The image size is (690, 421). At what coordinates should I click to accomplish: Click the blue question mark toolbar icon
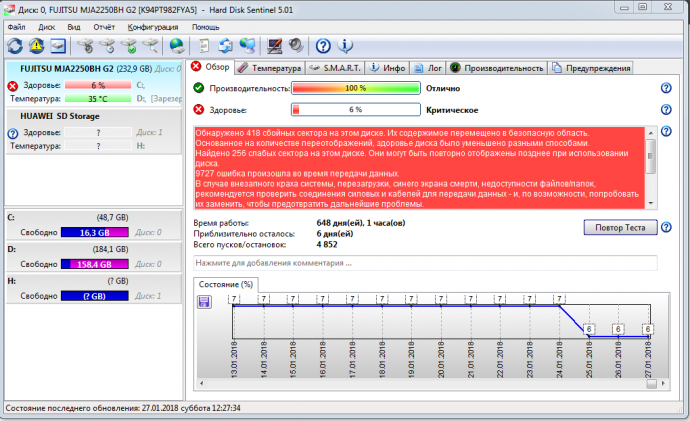click(323, 46)
